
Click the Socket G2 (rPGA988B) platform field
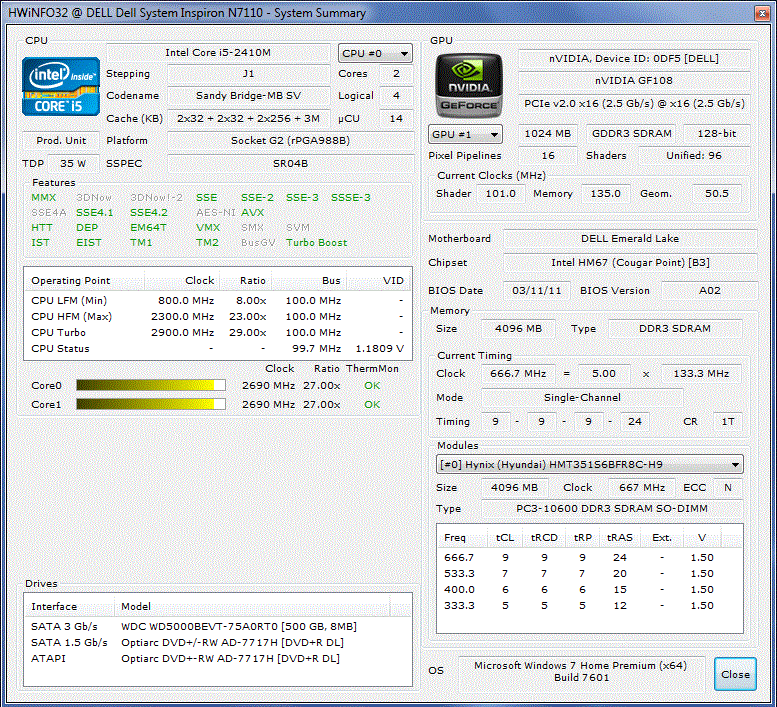[290, 141]
